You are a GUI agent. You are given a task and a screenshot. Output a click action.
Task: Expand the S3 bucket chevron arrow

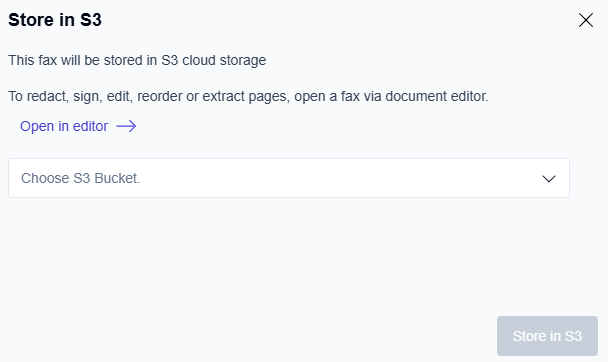coord(549,179)
